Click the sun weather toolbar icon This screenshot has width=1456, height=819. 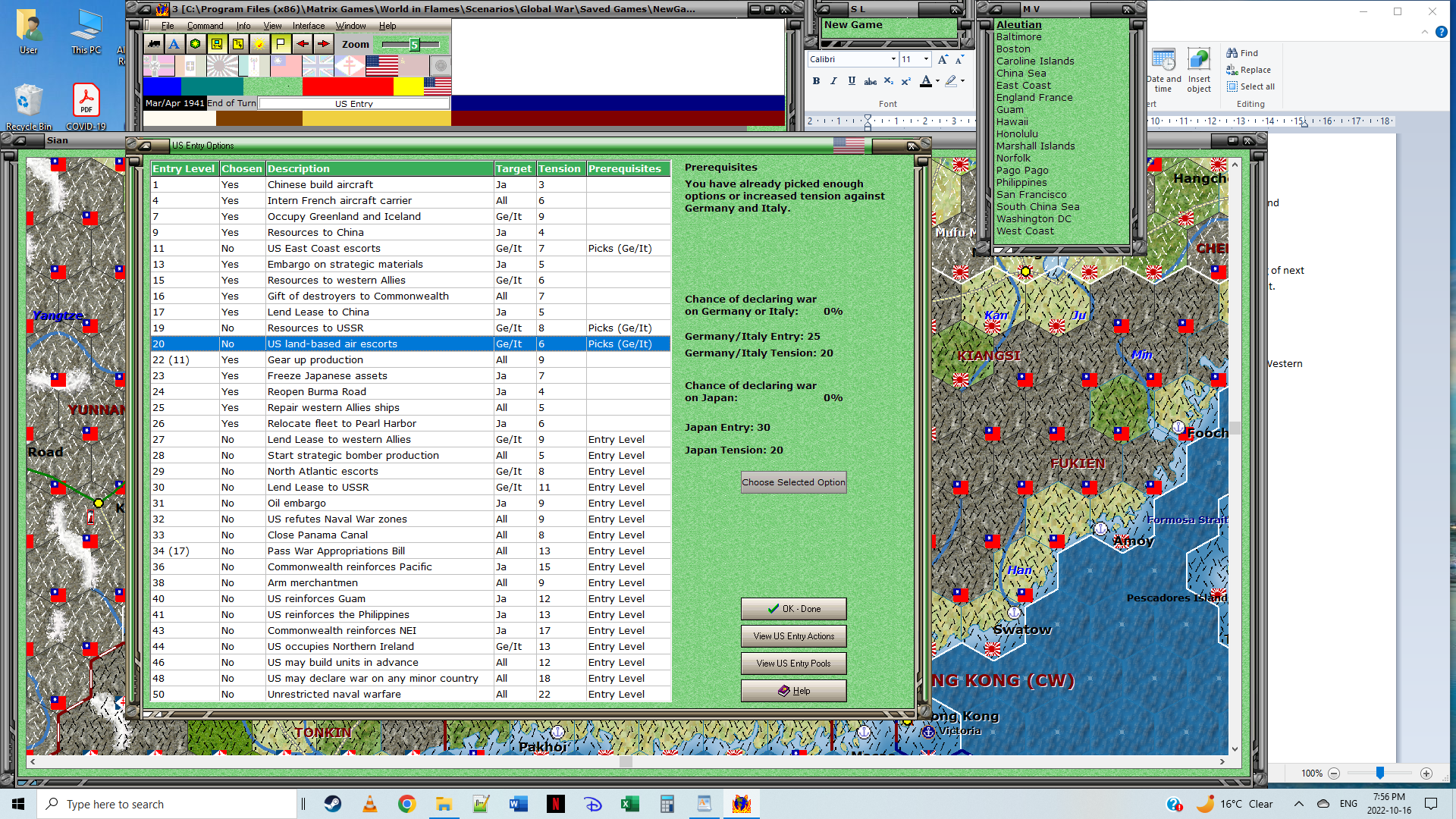coord(259,44)
